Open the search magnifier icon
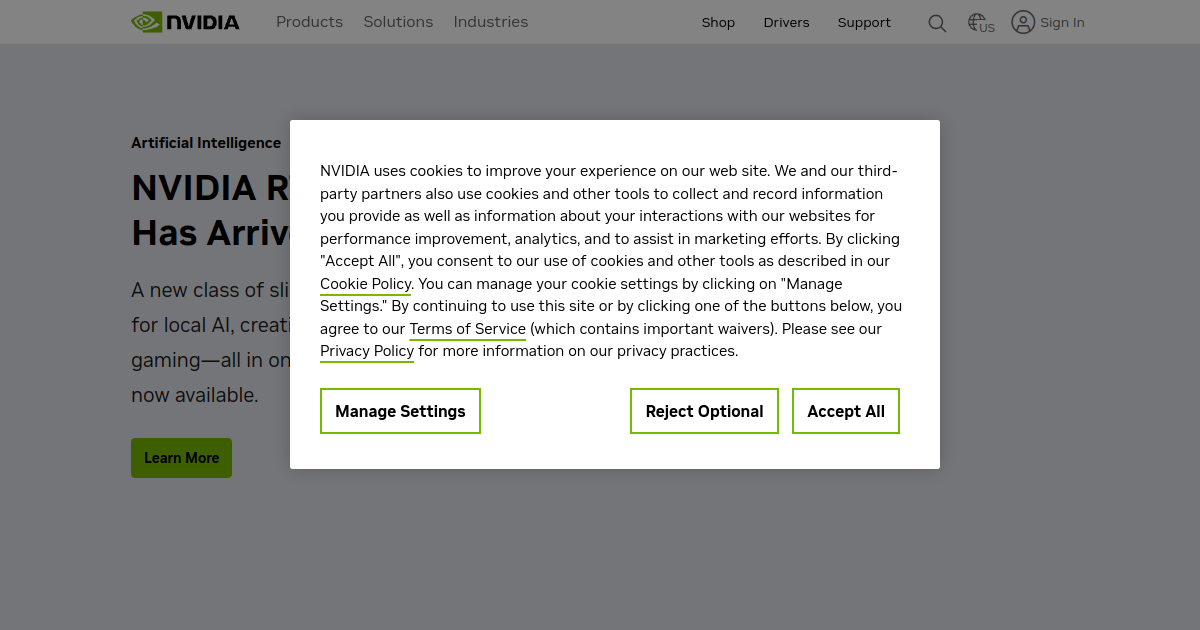The width and height of the screenshot is (1200, 630). pyautogui.click(x=937, y=23)
